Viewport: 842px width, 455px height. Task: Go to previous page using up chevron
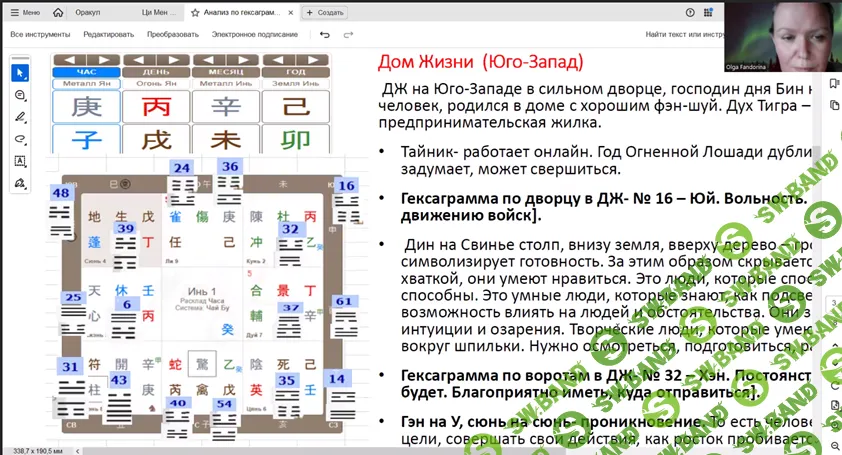[835, 345]
